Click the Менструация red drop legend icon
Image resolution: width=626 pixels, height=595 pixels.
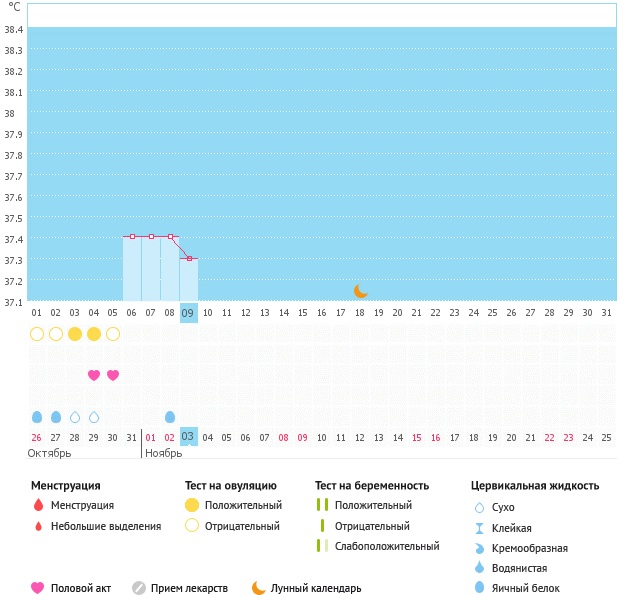click(38, 505)
